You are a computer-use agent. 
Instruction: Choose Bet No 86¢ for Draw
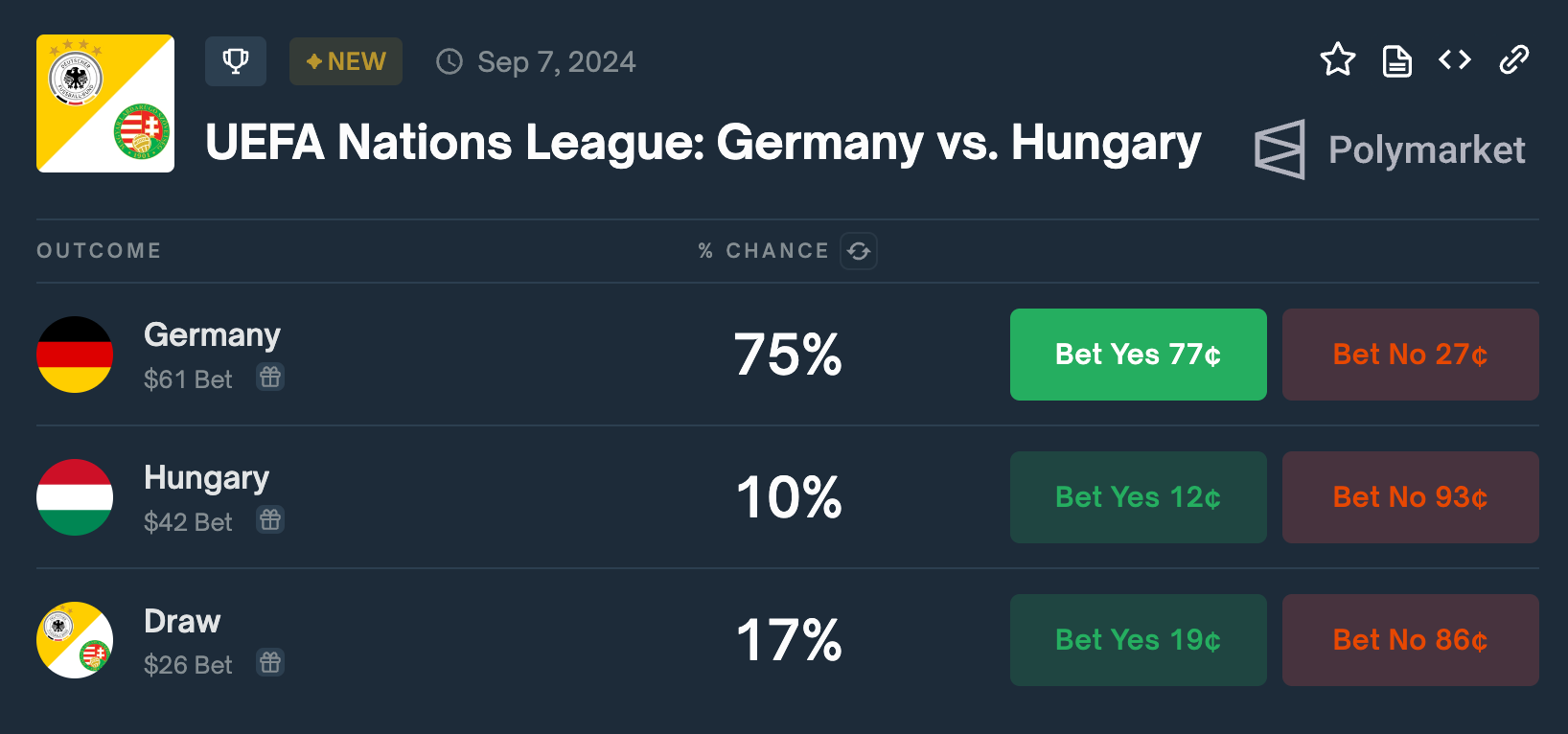1410,640
